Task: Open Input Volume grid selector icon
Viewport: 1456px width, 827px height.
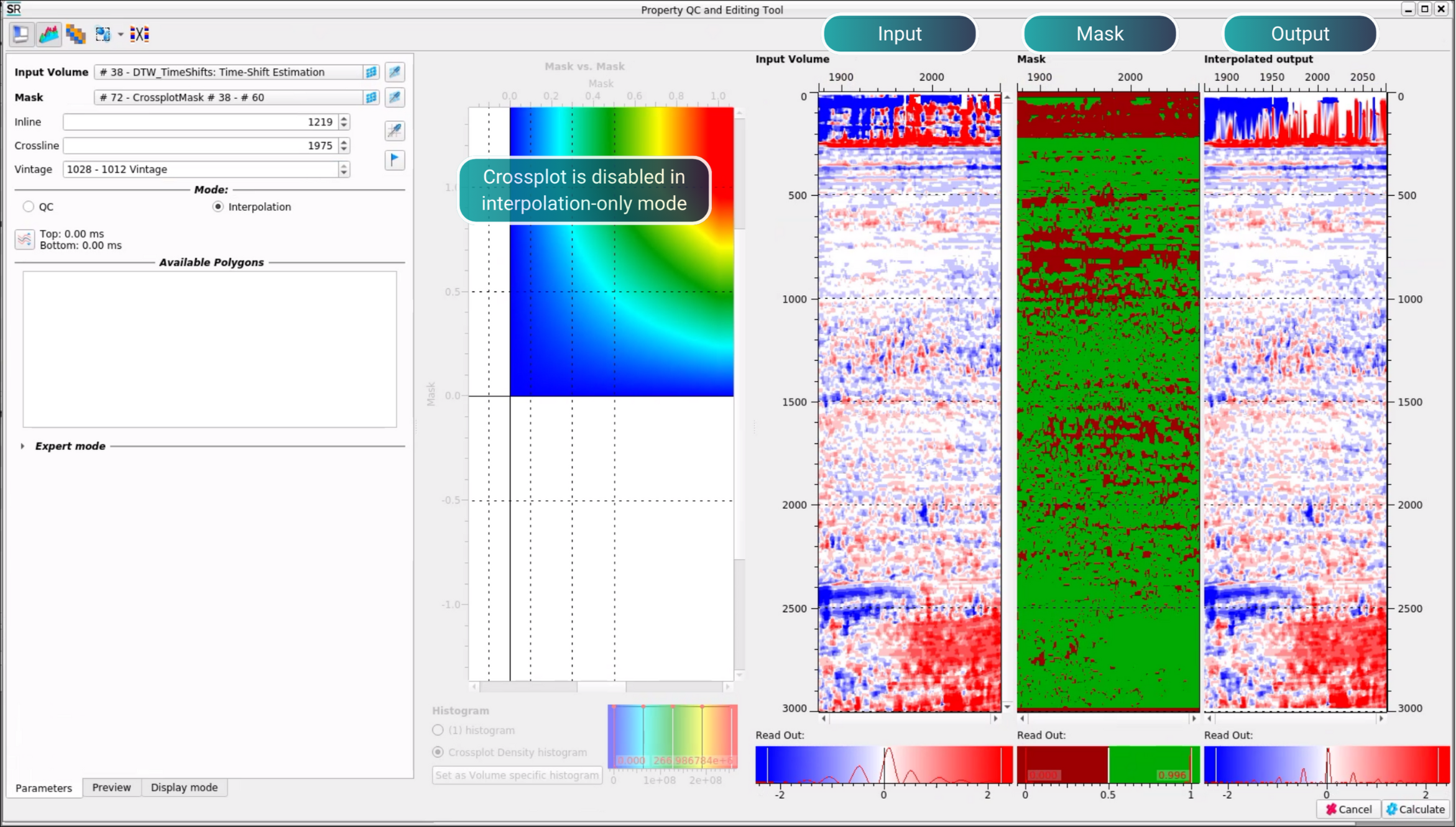Action: coord(371,72)
